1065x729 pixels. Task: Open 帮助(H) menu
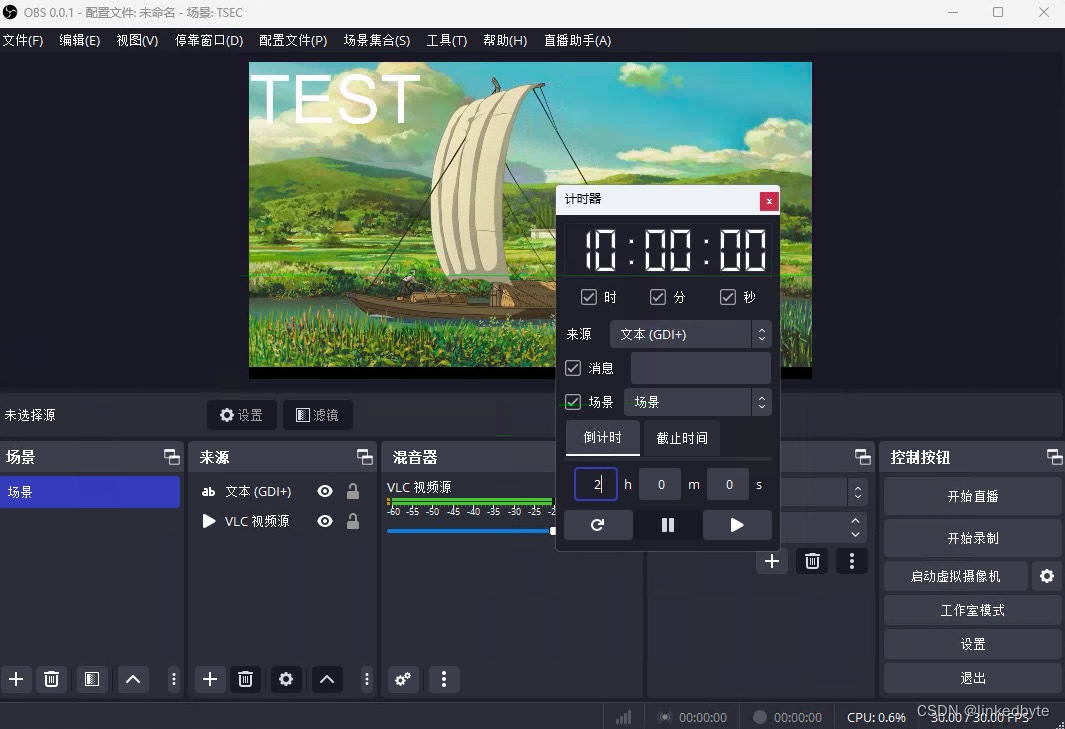point(505,40)
